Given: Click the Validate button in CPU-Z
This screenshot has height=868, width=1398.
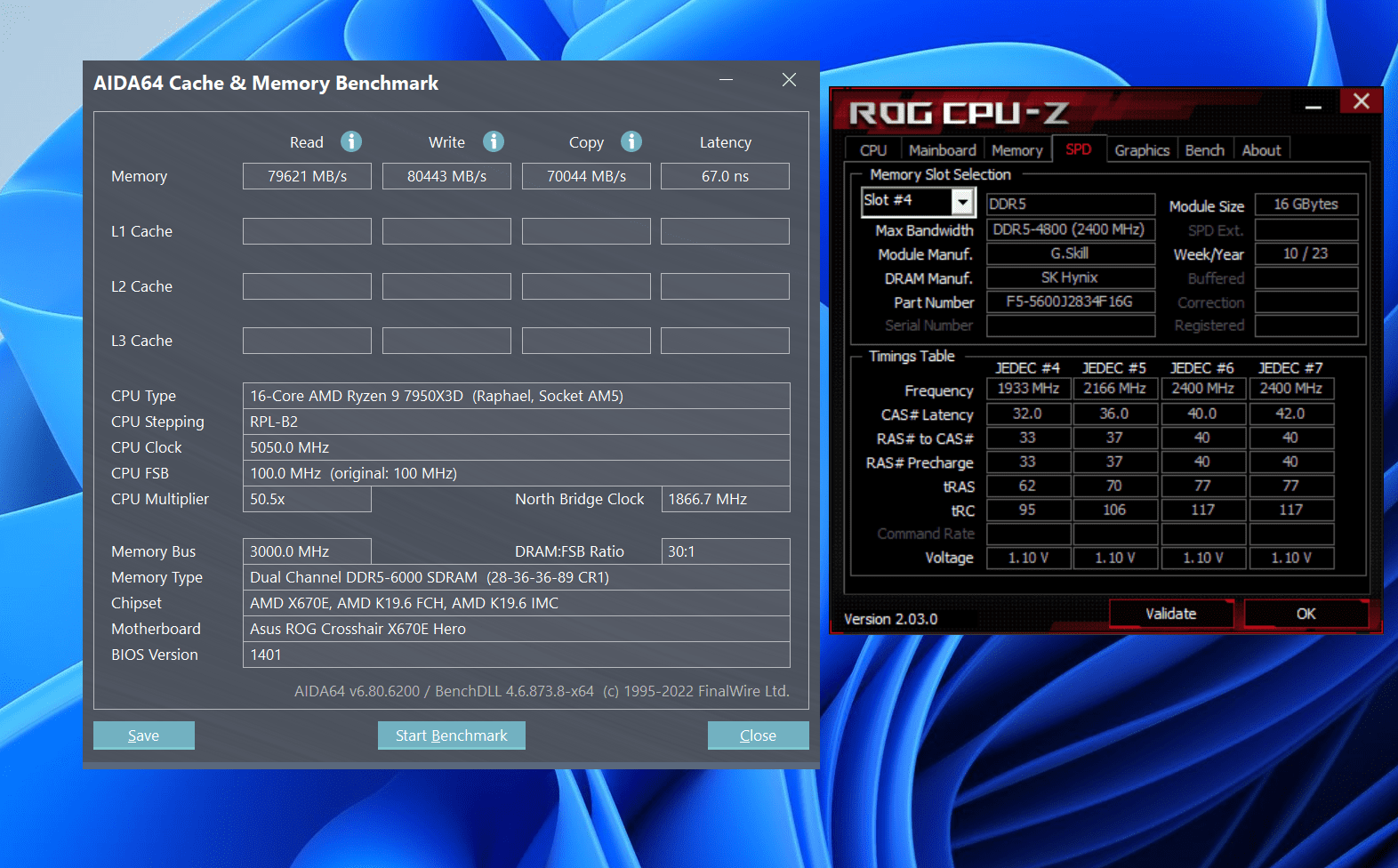Looking at the screenshot, I should click(x=1170, y=614).
